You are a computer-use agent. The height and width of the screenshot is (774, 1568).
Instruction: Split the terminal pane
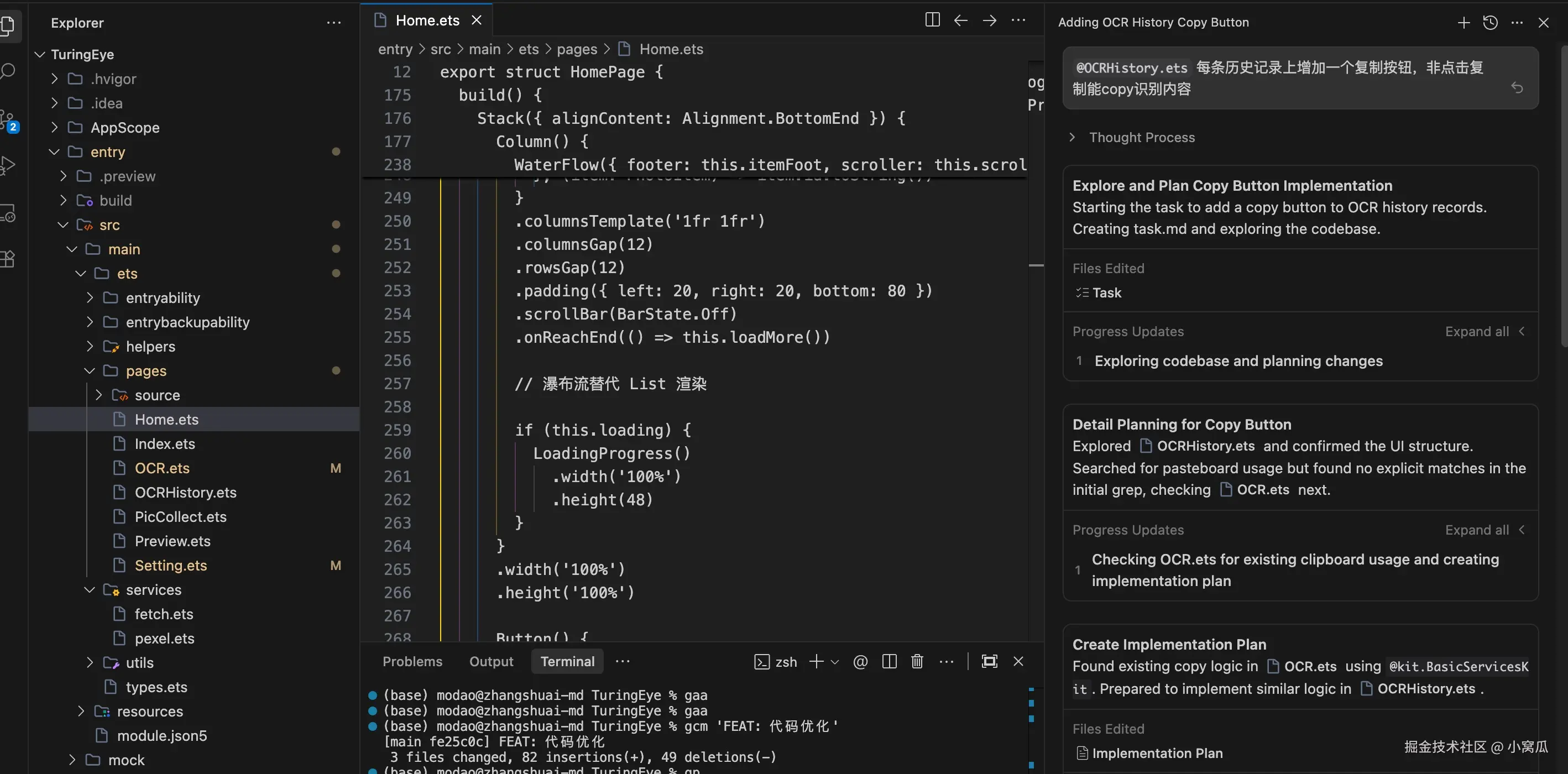click(889, 661)
